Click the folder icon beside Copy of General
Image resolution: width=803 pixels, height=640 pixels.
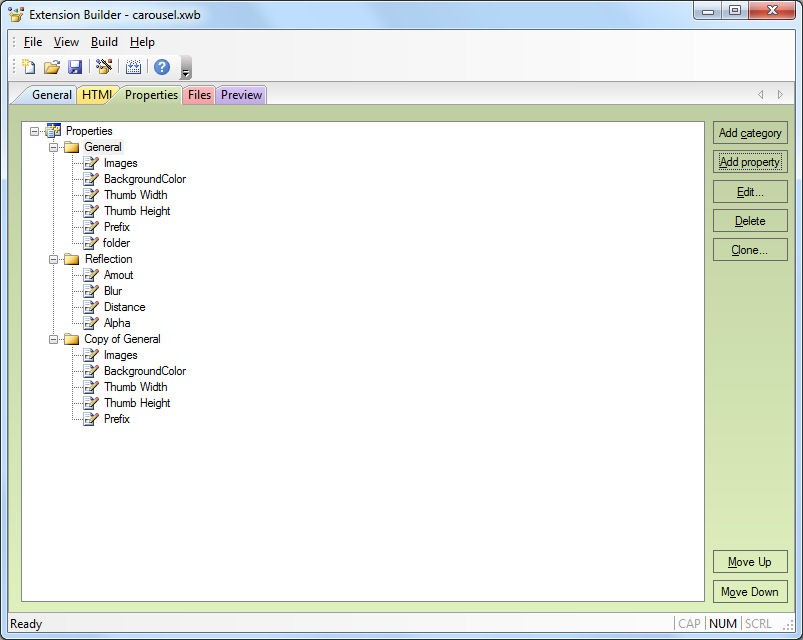71,339
